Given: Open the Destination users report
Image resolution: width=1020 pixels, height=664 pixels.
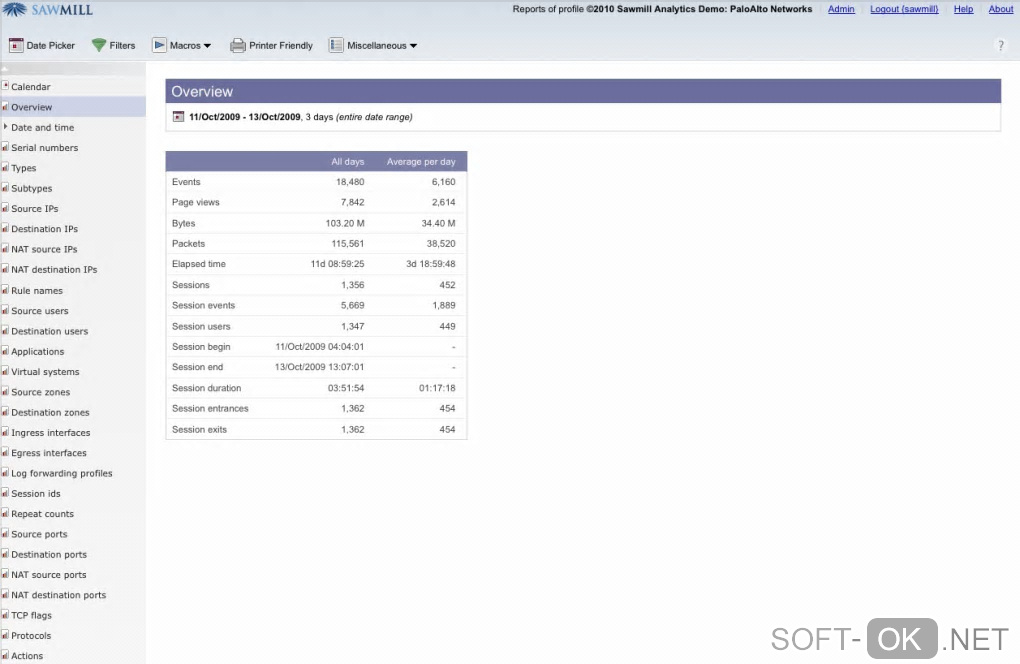Looking at the screenshot, I should (49, 331).
